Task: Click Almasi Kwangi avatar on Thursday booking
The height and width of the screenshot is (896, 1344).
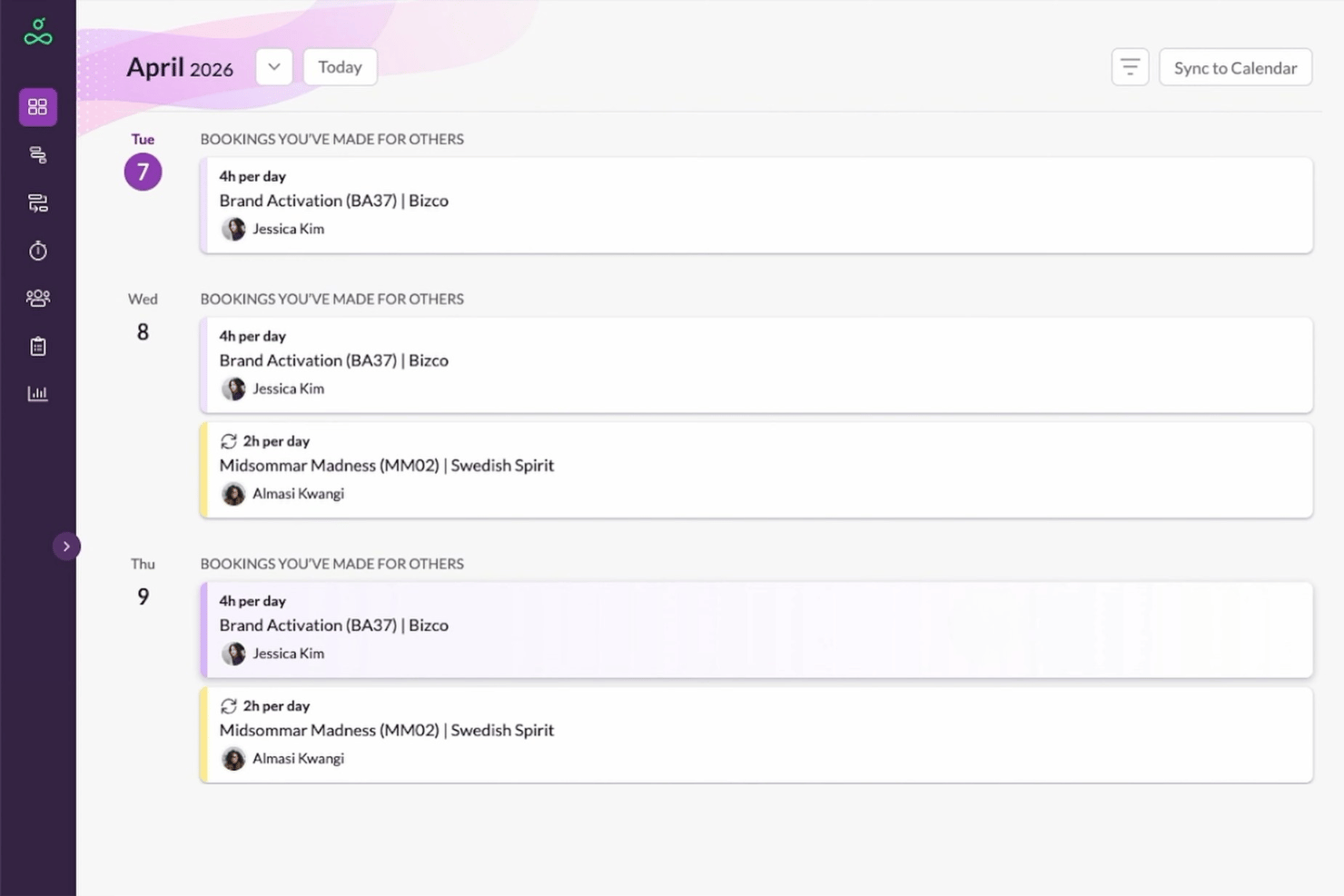Action: tap(234, 759)
